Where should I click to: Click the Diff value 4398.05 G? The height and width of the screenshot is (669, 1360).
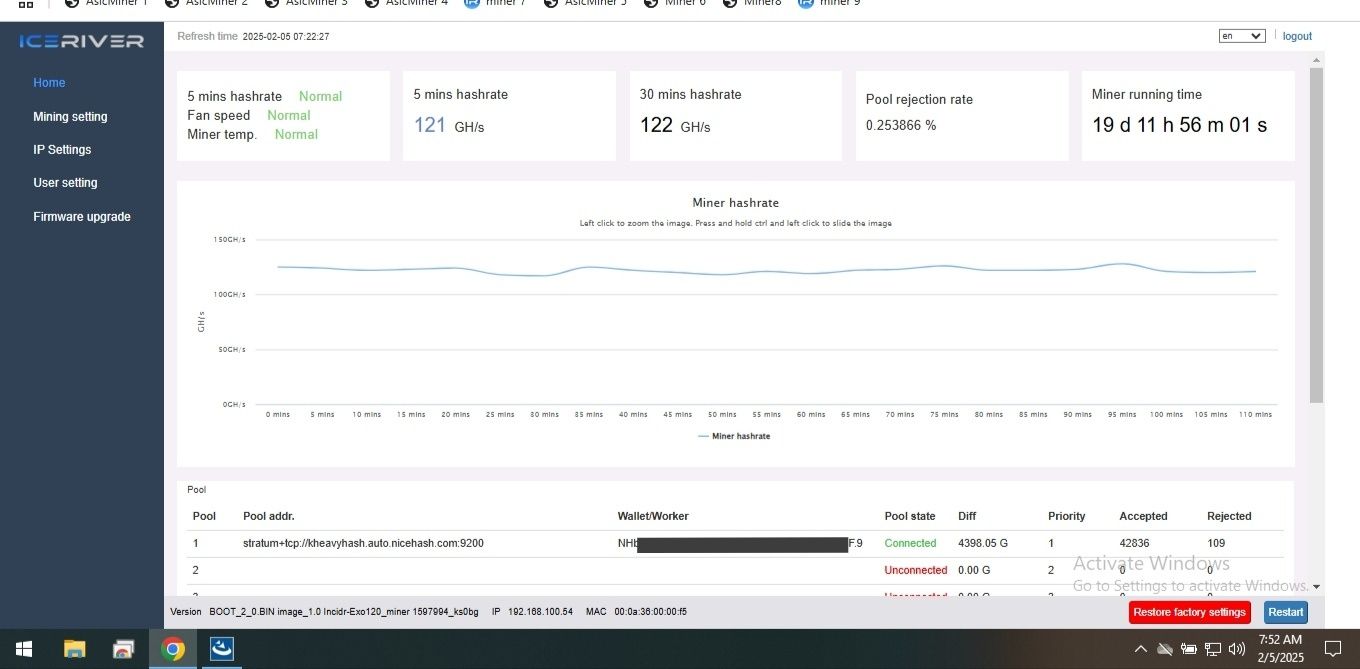[x=983, y=543]
